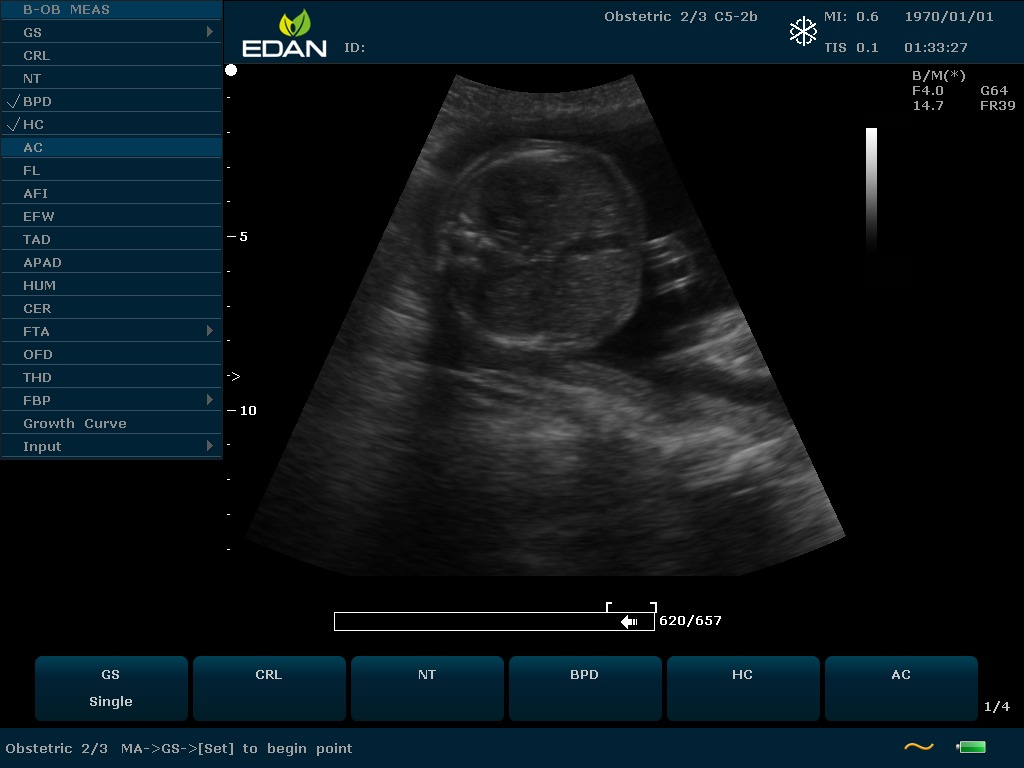
Task: Expand the FBP submenu arrow
Action: (210, 400)
